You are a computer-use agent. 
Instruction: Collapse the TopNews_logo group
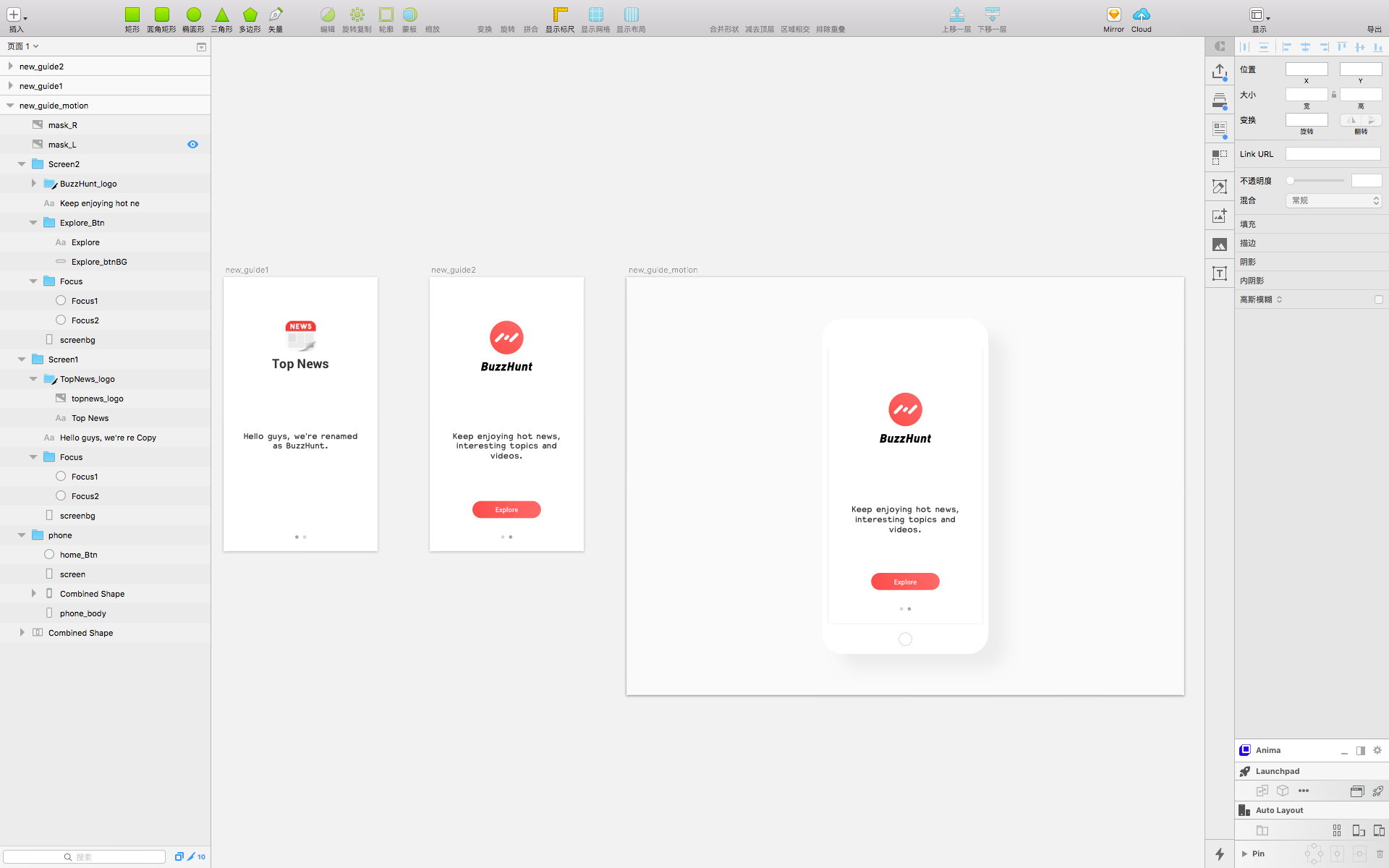pos(33,379)
